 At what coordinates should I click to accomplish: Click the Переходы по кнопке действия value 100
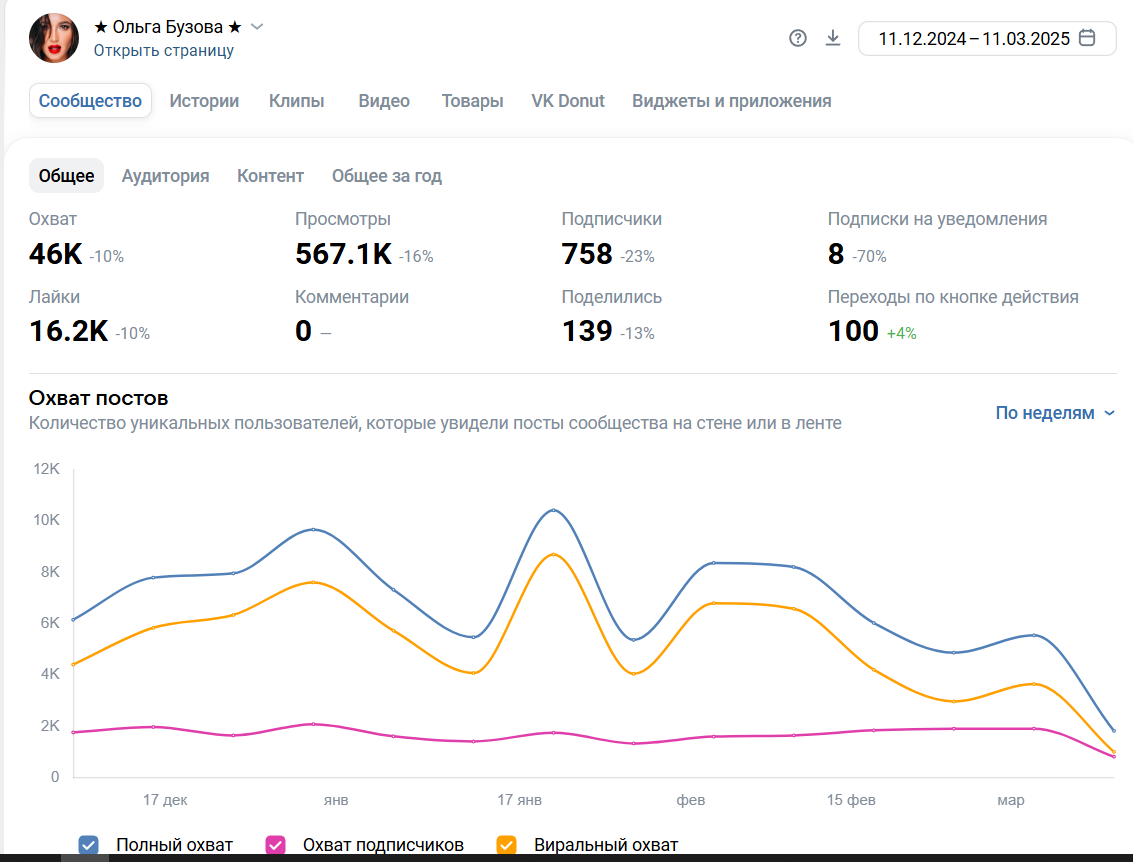pyautogui.click(x=853, y=331)
